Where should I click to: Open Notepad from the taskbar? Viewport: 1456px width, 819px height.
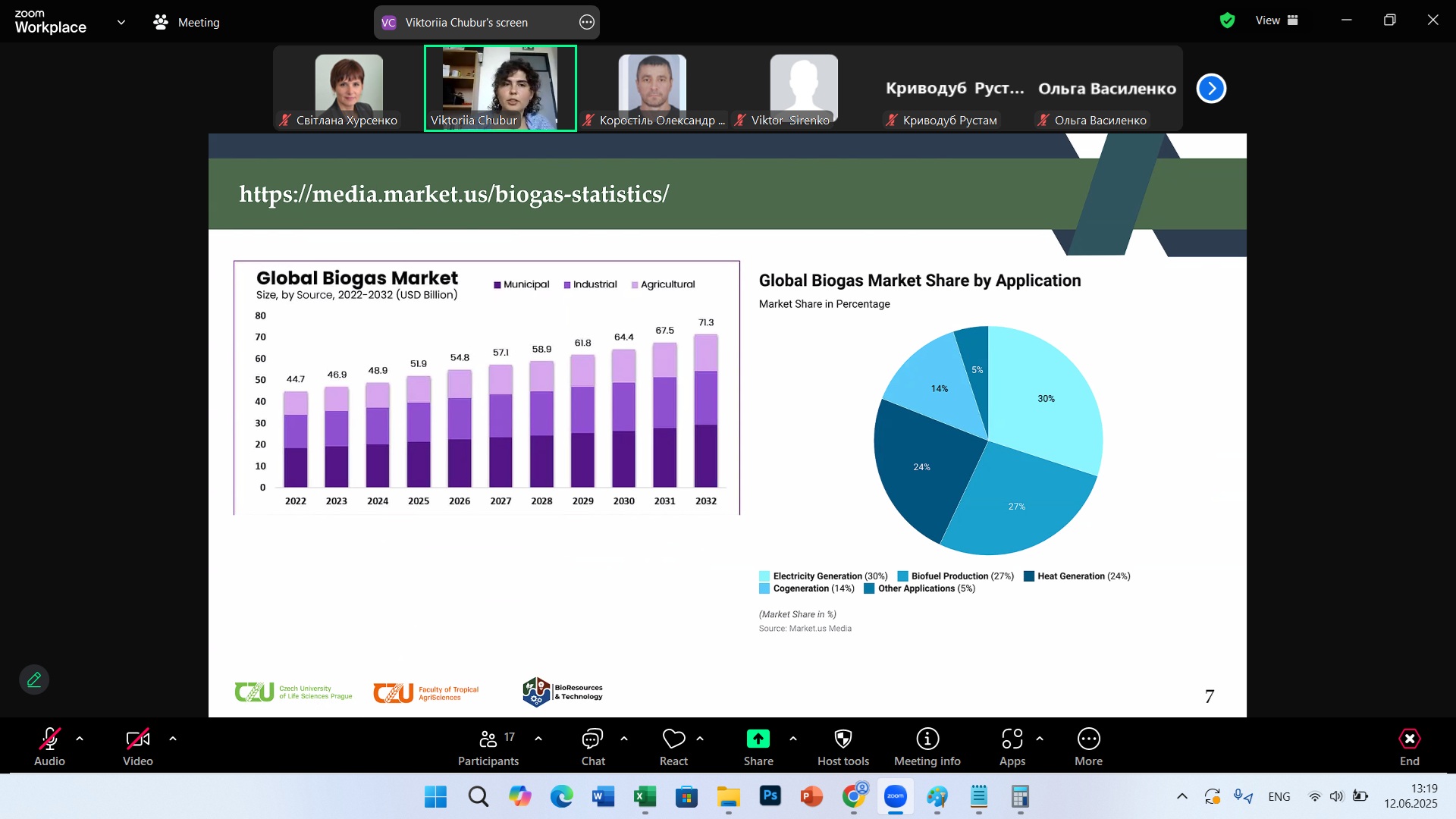(x=979, y=796)
